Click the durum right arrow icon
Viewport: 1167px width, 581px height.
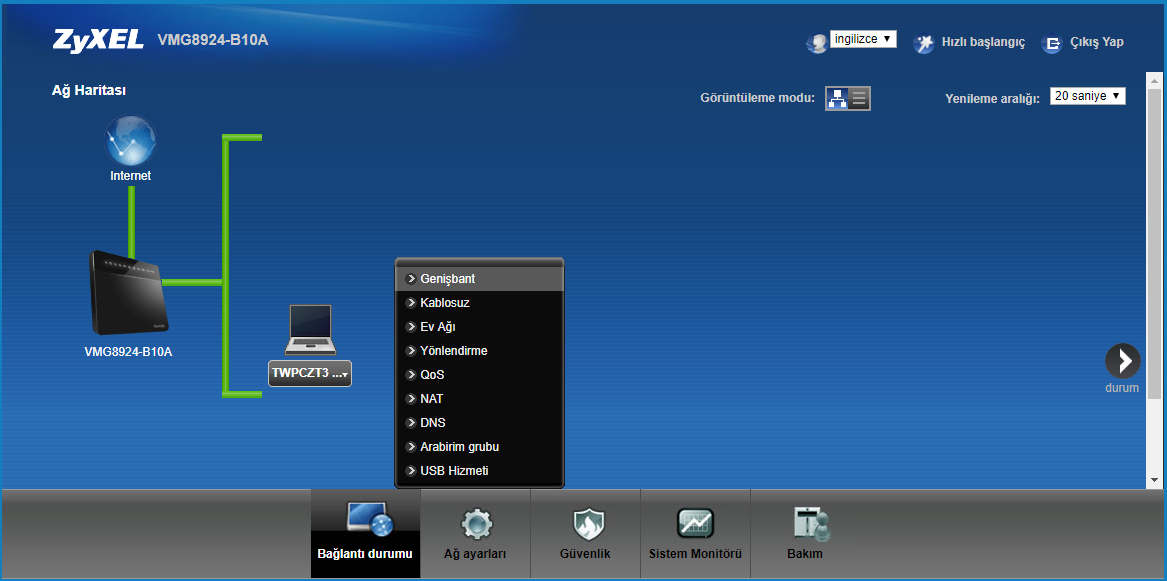click(1122, 361)
